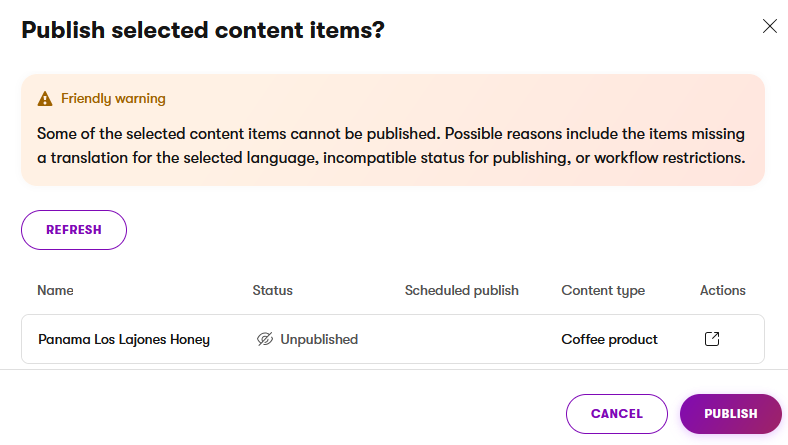Open Panama Los Lajones Honey in new tab
The width and height of the screenshot is (788, 445).
click(712, 339)
